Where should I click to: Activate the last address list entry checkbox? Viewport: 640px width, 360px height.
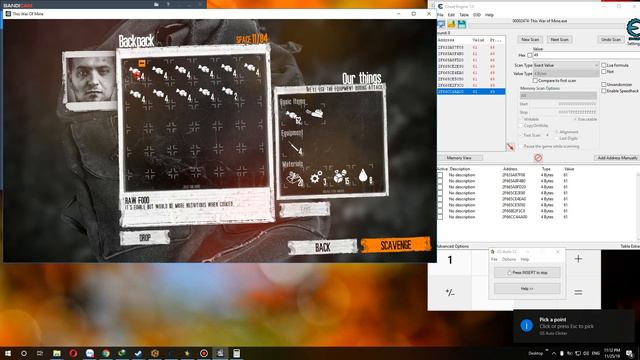tap(440, 217)
